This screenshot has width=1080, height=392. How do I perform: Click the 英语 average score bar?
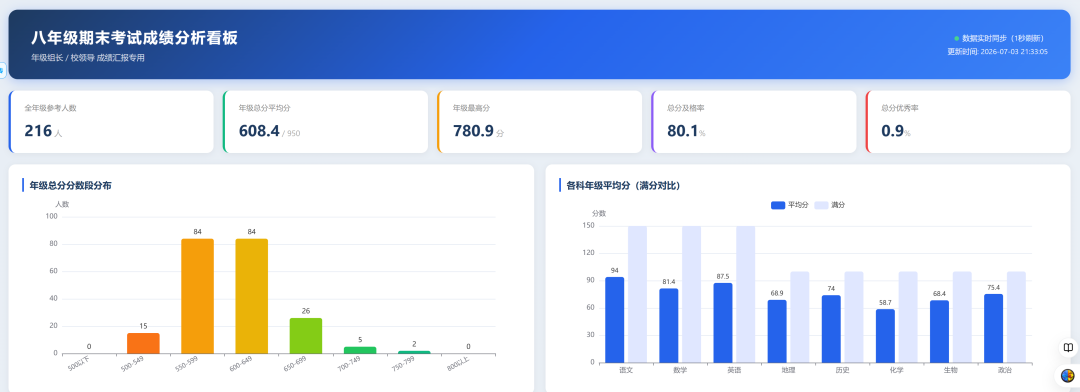click(x=723, y=322)
